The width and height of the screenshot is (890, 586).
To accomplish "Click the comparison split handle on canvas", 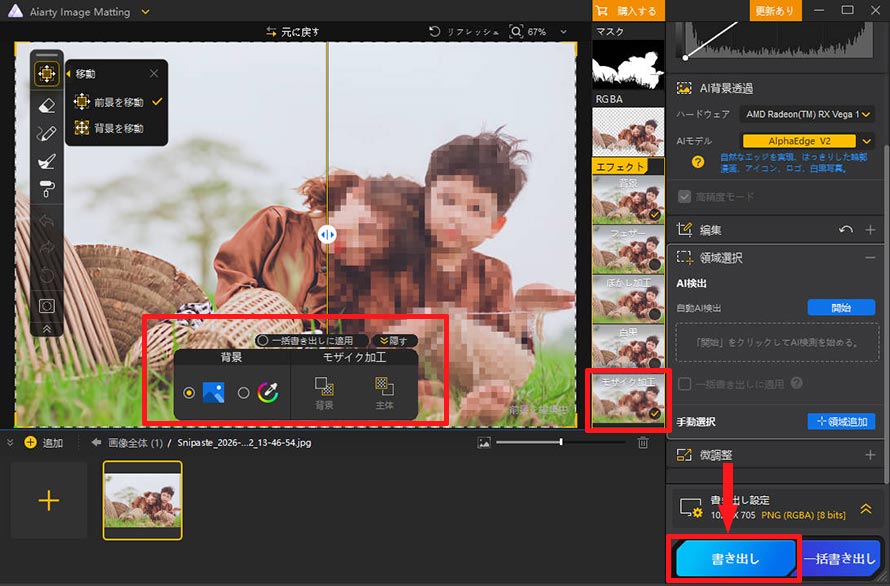I will [327, 234].
